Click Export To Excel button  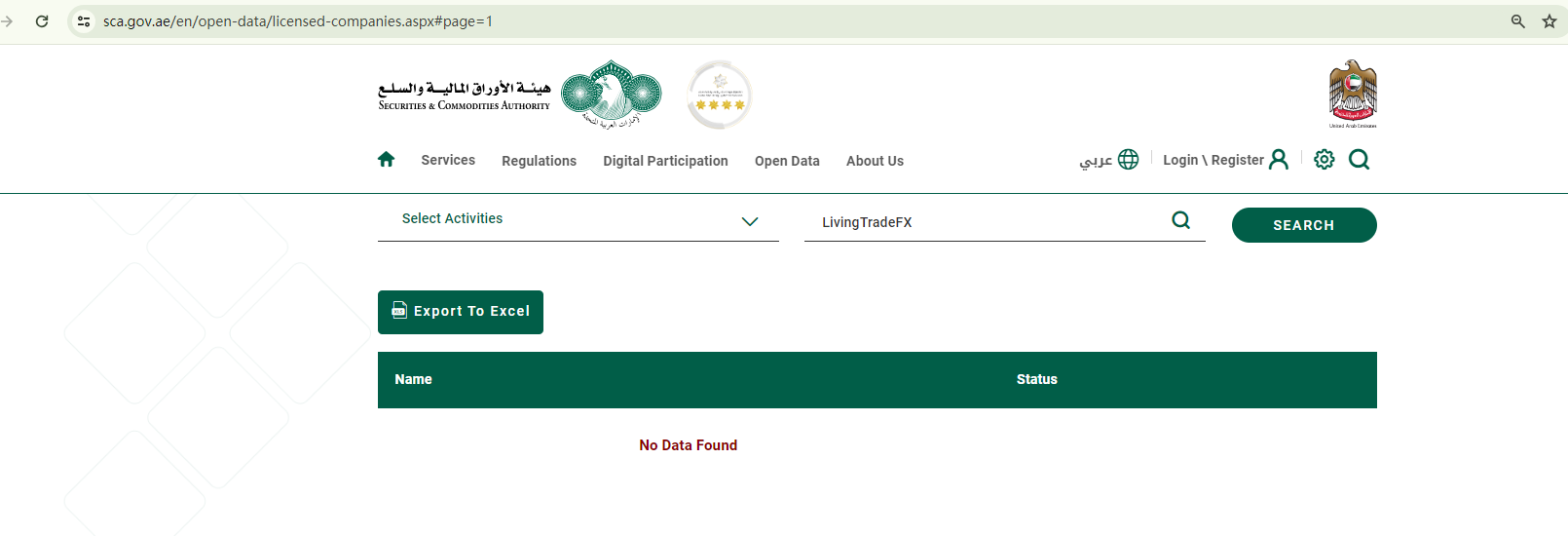tap(461, 312)
